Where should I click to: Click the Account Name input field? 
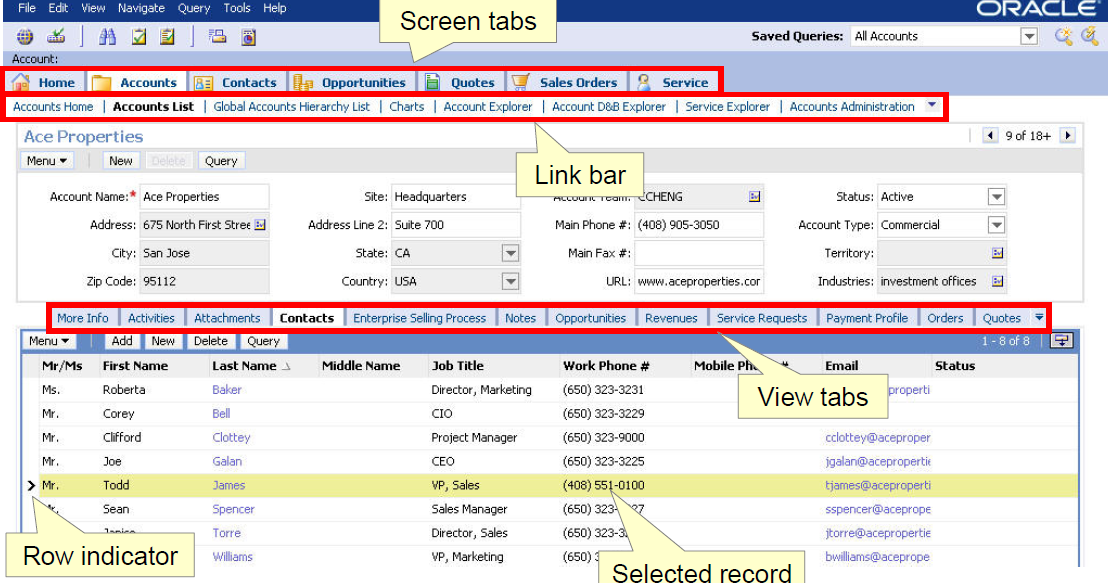pos(204,197)
